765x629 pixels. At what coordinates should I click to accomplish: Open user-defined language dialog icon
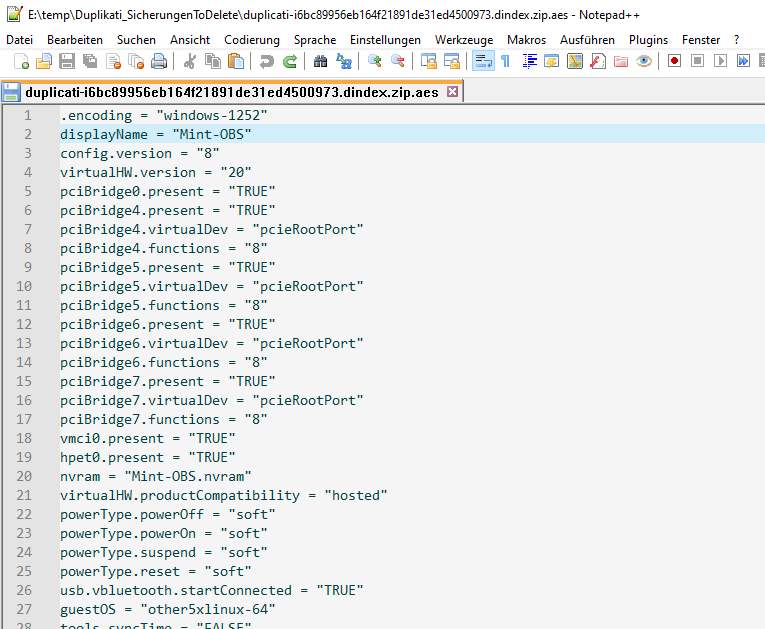552,61
